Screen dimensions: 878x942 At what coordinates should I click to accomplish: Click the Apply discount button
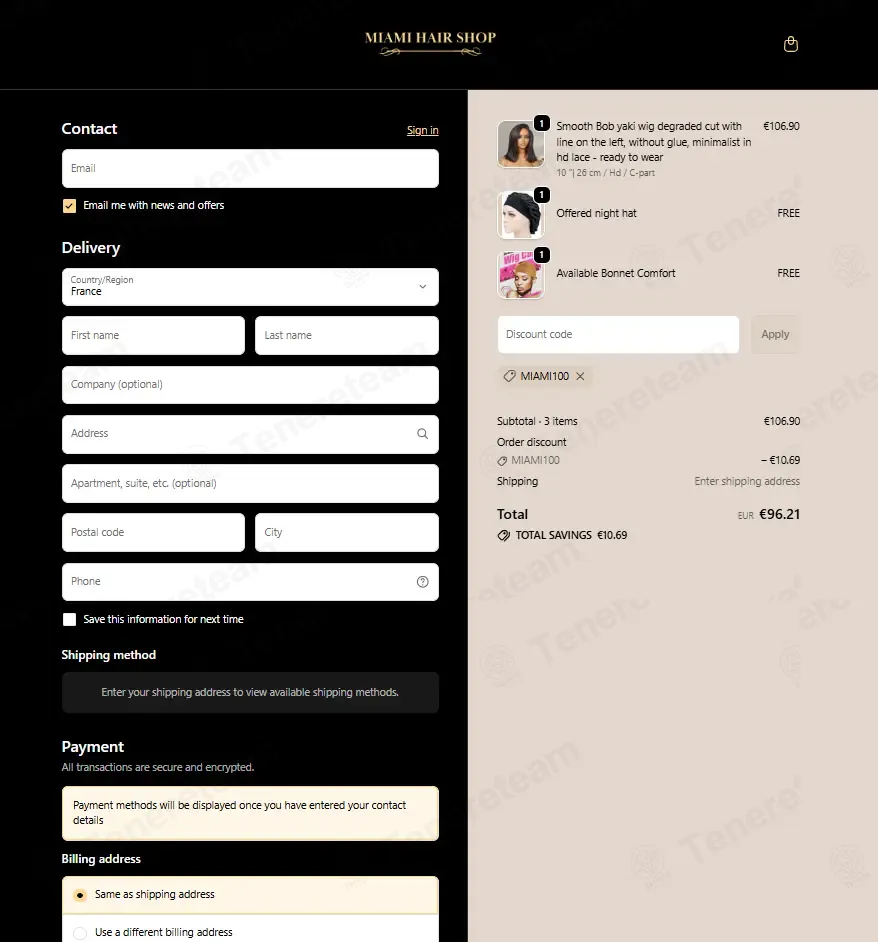(775, 334)
